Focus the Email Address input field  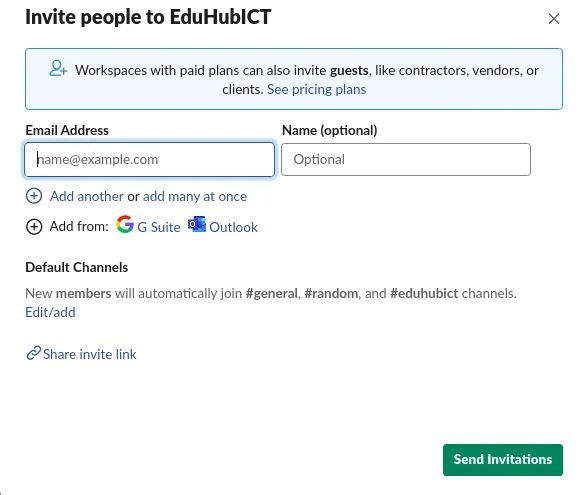[149, 160]
